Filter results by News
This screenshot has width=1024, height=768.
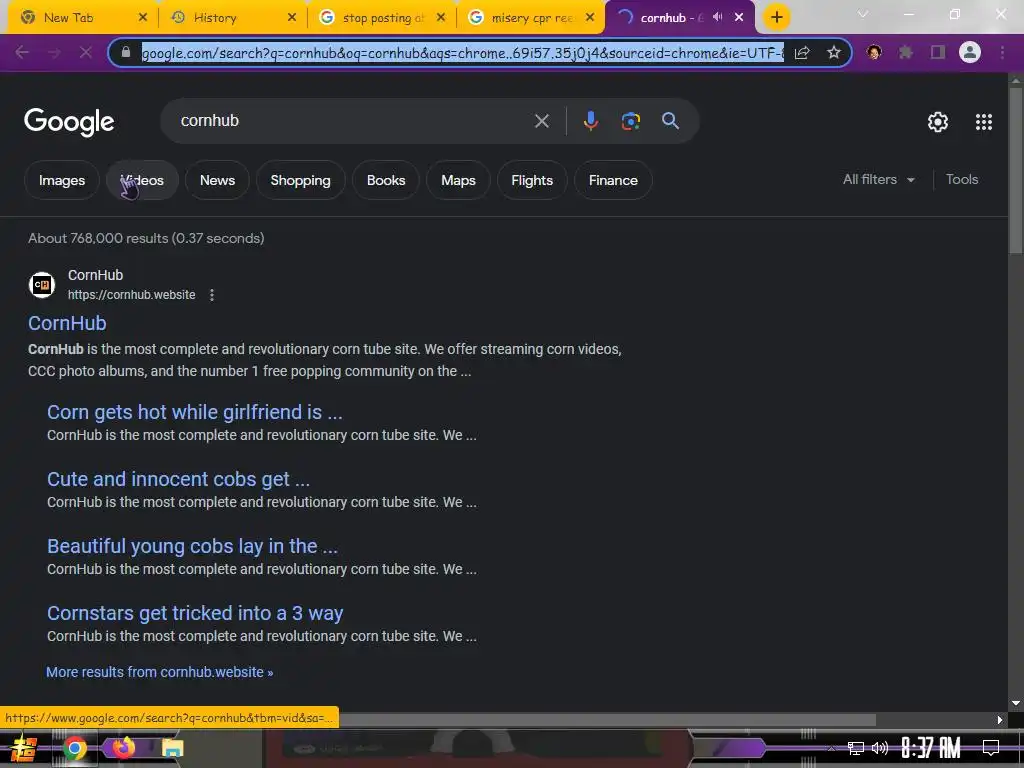[x=217, y=180]
